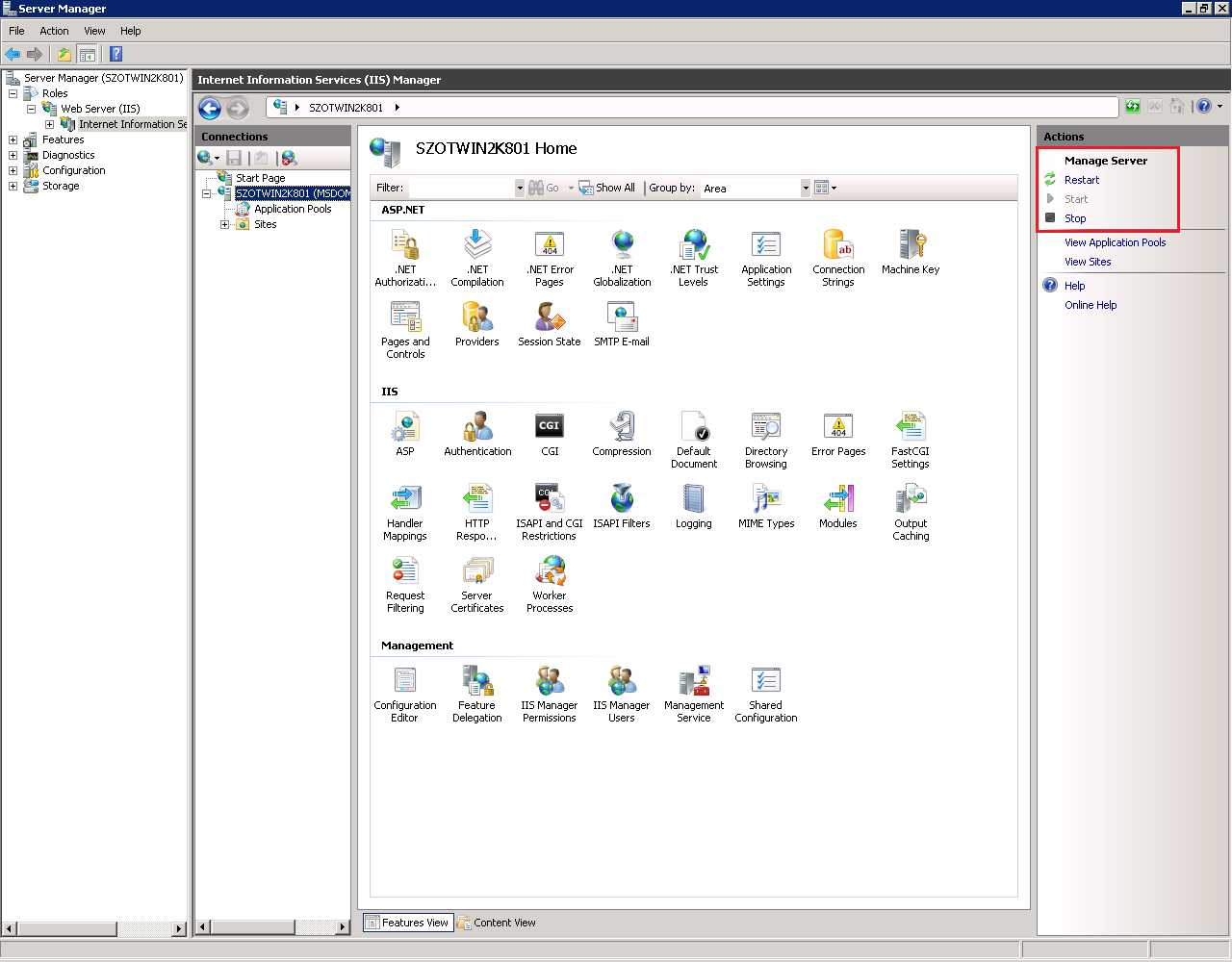Image resolution: width=1232 pixels, height=962 pixels.
Task: Open Server Certificates feature
Action: click(x=477, y=583)
